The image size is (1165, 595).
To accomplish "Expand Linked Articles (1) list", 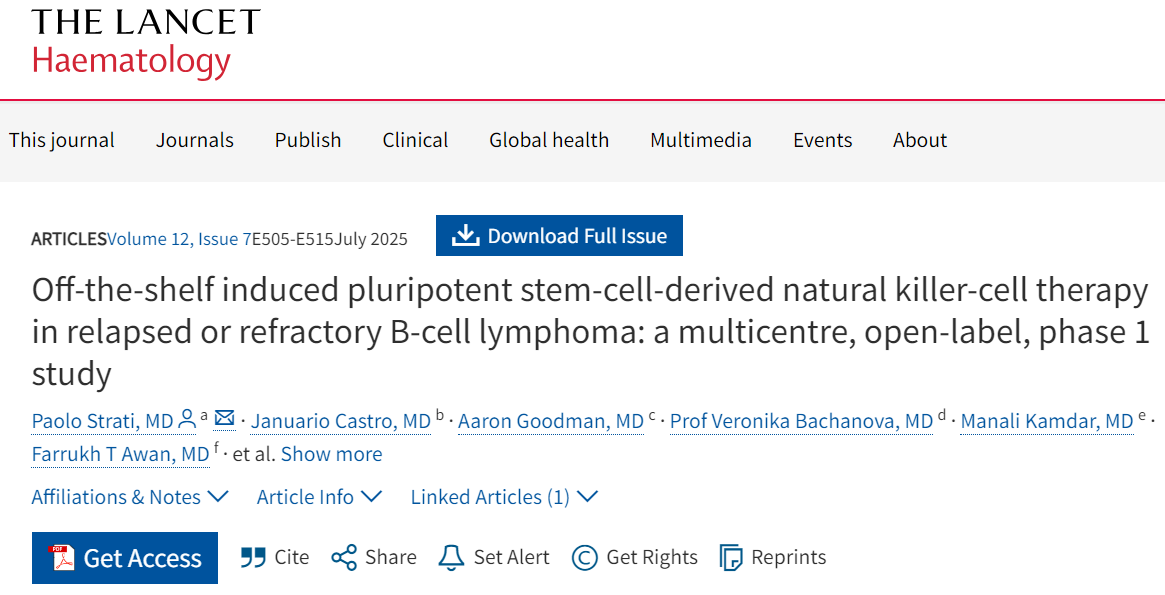I will click(504, 497).
